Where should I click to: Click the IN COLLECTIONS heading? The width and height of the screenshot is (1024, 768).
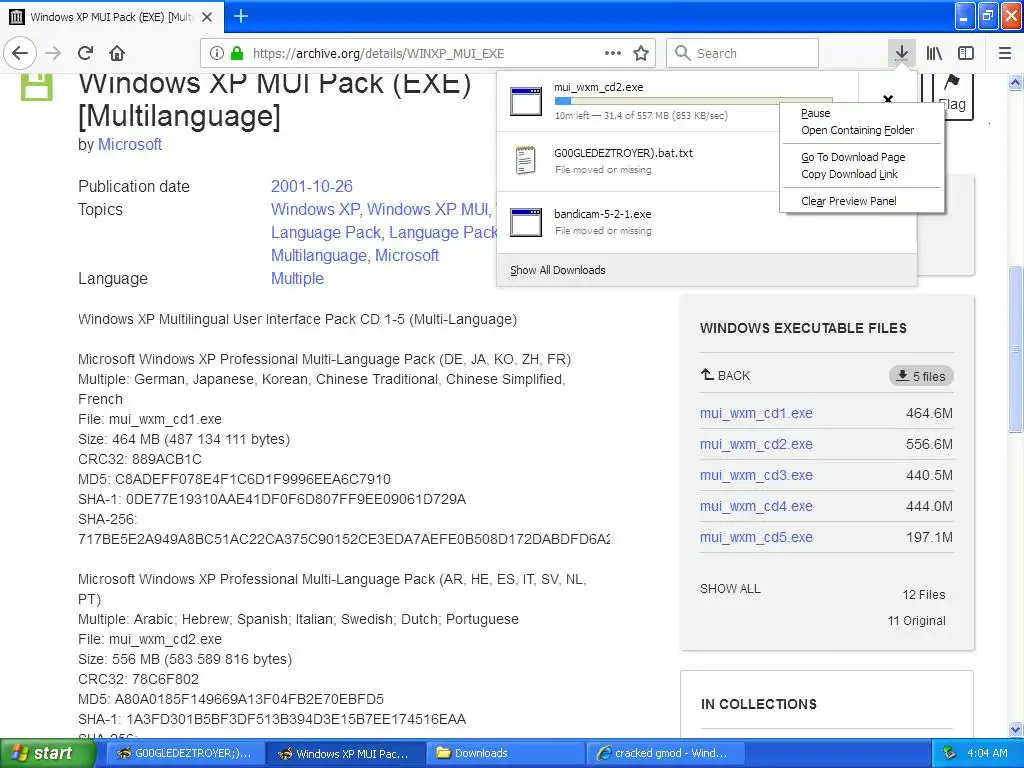(x=759, y=704)
